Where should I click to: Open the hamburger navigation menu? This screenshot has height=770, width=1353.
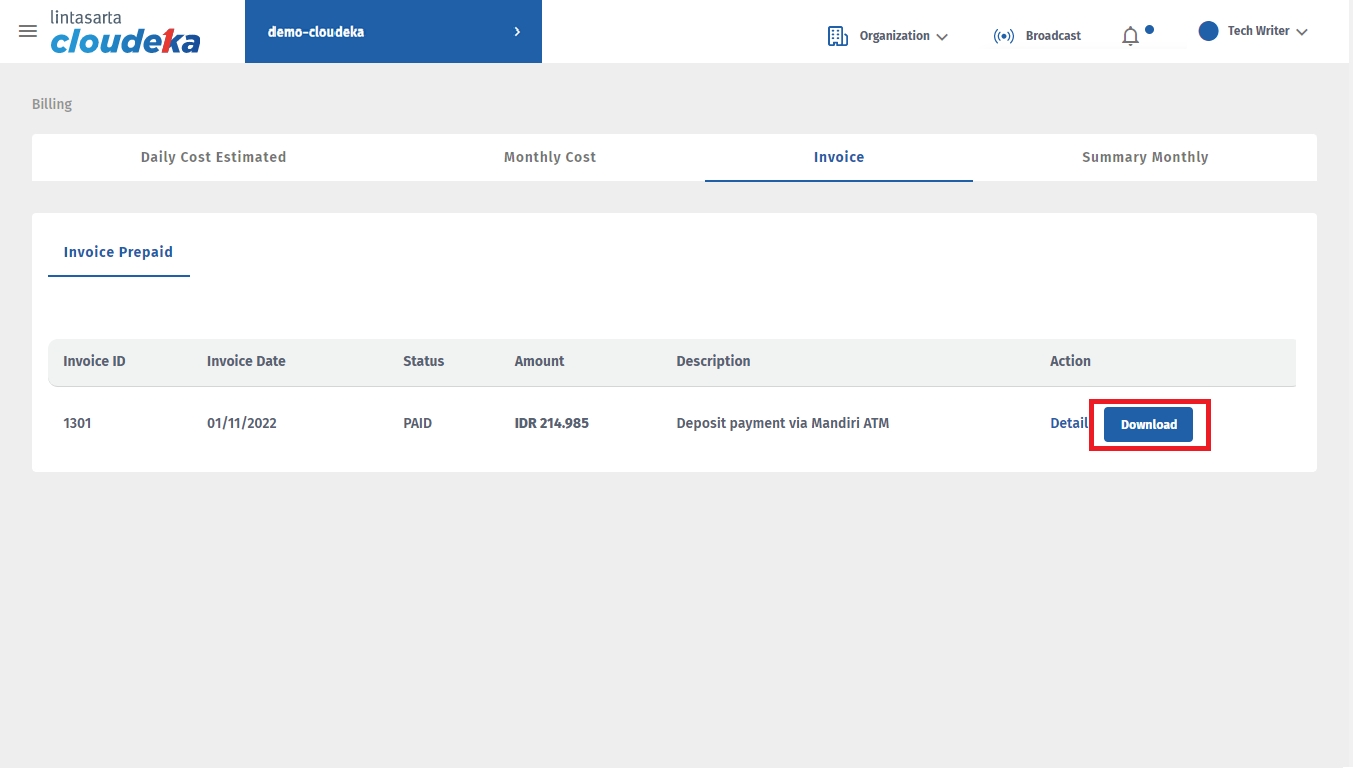[x=28, y=31]
